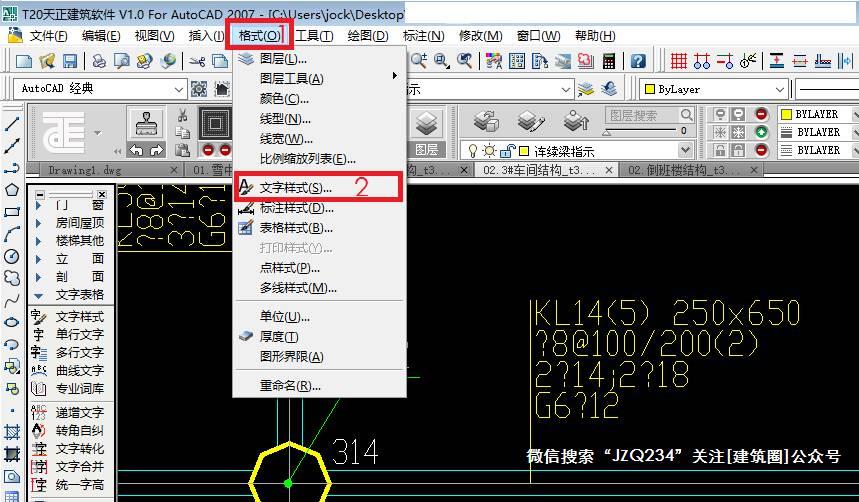Open the layer name dropdown in layers toolbar
The image size is (859, 502).
[x=566, y=89]
